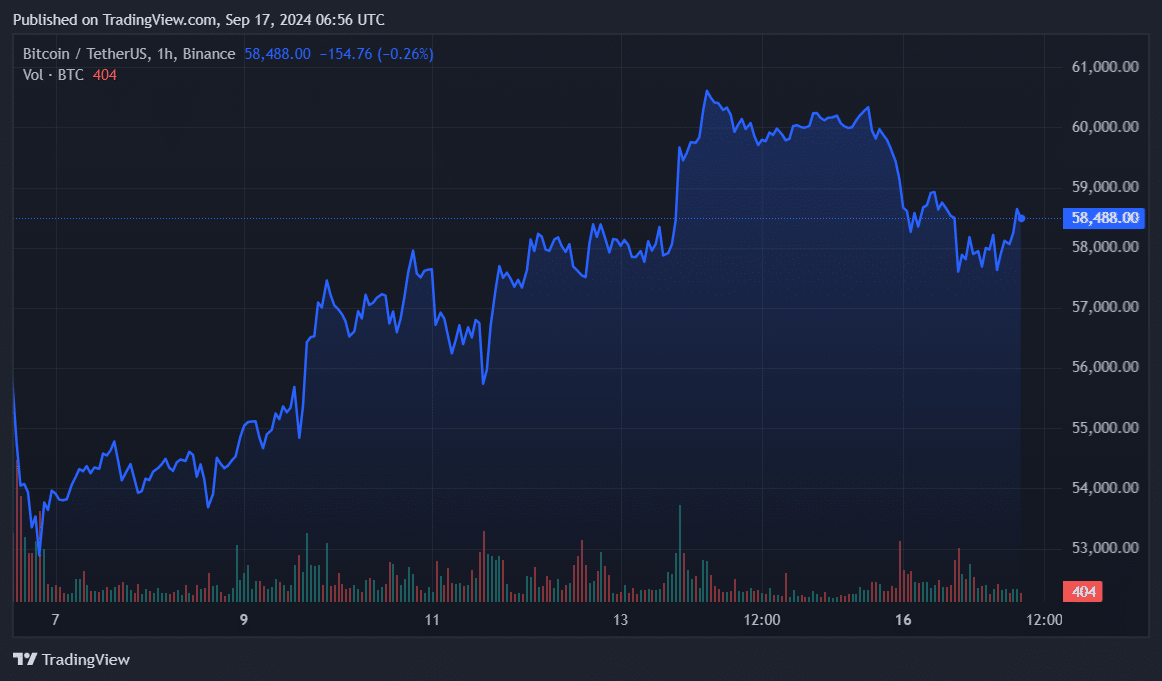Click the red 404 label on right scale
Screen dimensions: 1162x681
(1081, 592)
